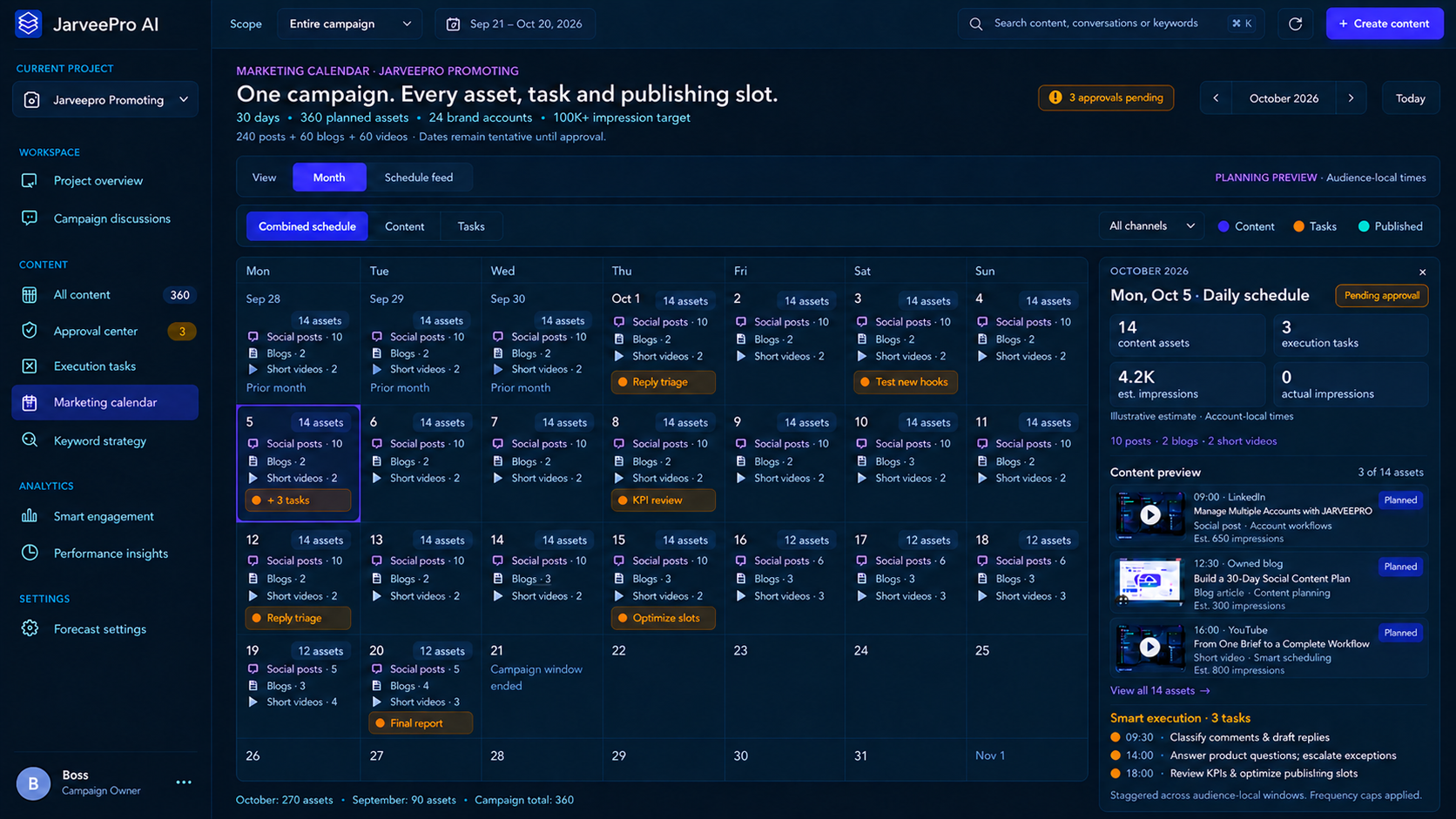Play the YouTube short video thumbnail
Viewport: 1456px width, 819px height.
pyautogui.click(x=1150, y=647)
